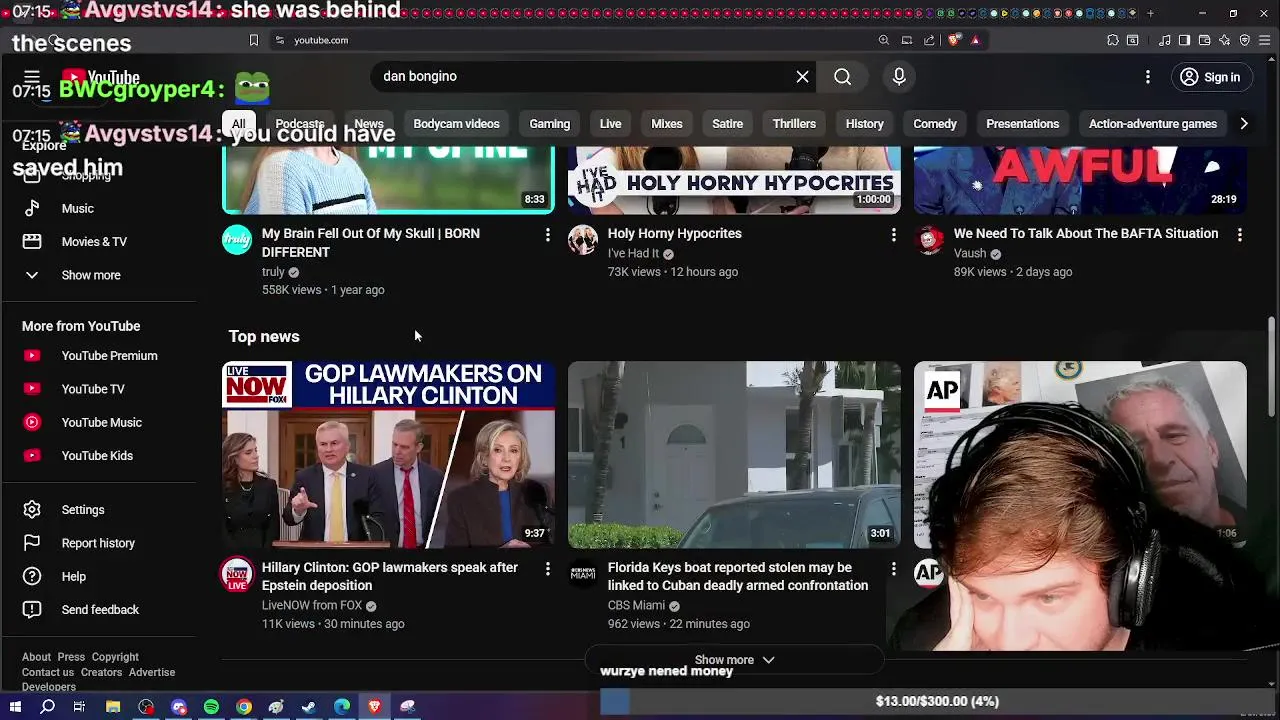Viewport: 1280px width, 720px height.
Task: Expand the sidebar with Show more
Action: 100,275
